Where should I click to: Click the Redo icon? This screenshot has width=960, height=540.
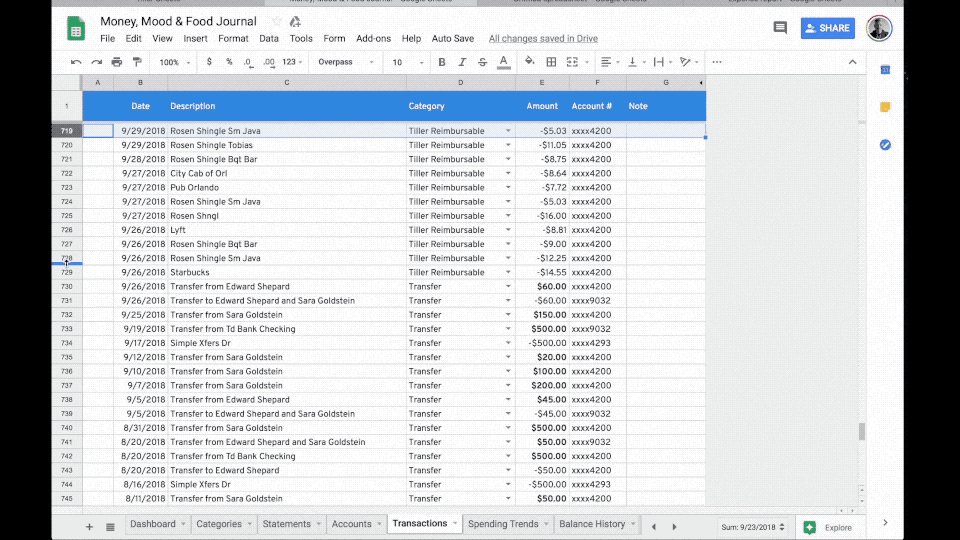(x=96, y=62)
